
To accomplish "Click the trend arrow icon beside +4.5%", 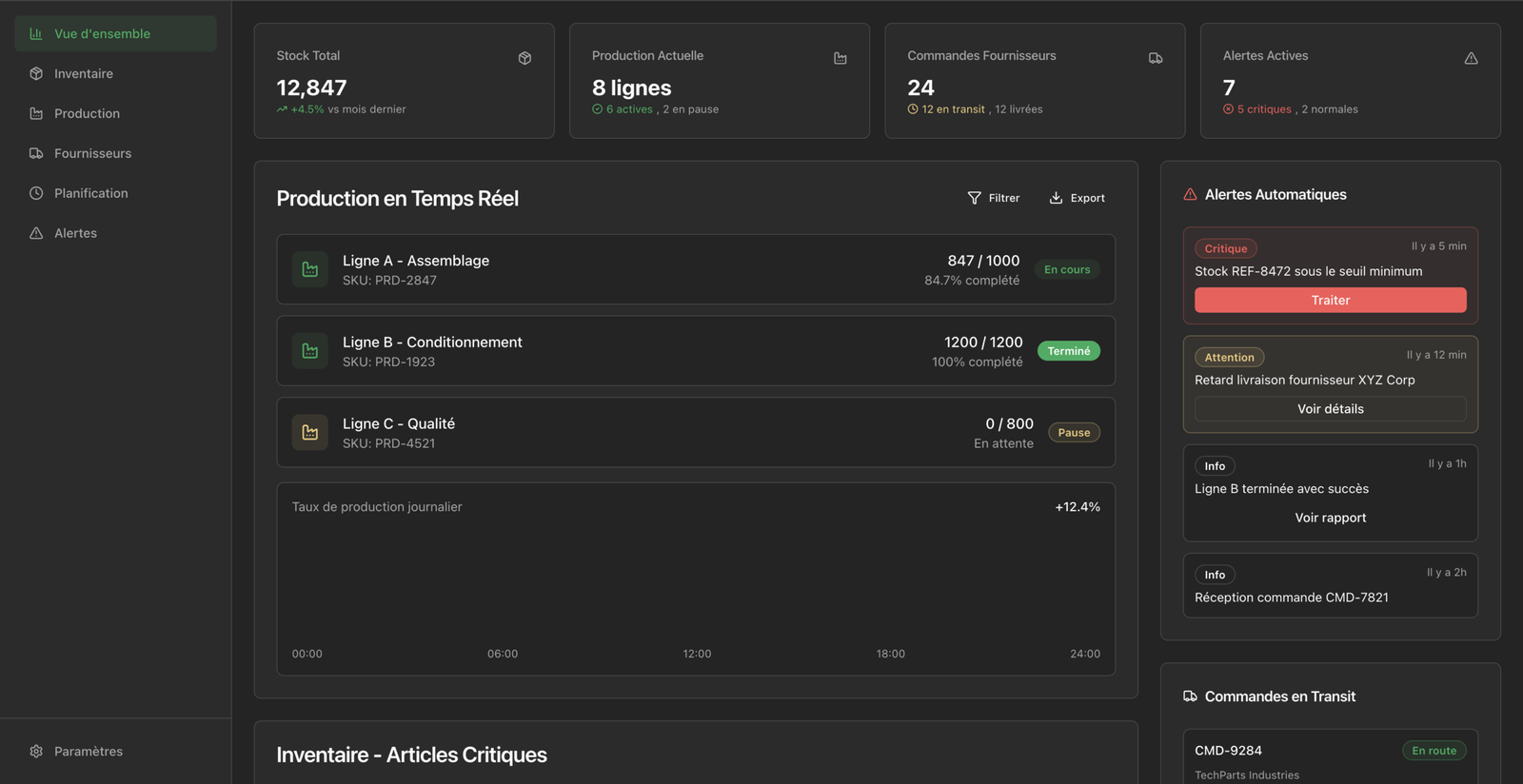I will [x=282, y=109].
